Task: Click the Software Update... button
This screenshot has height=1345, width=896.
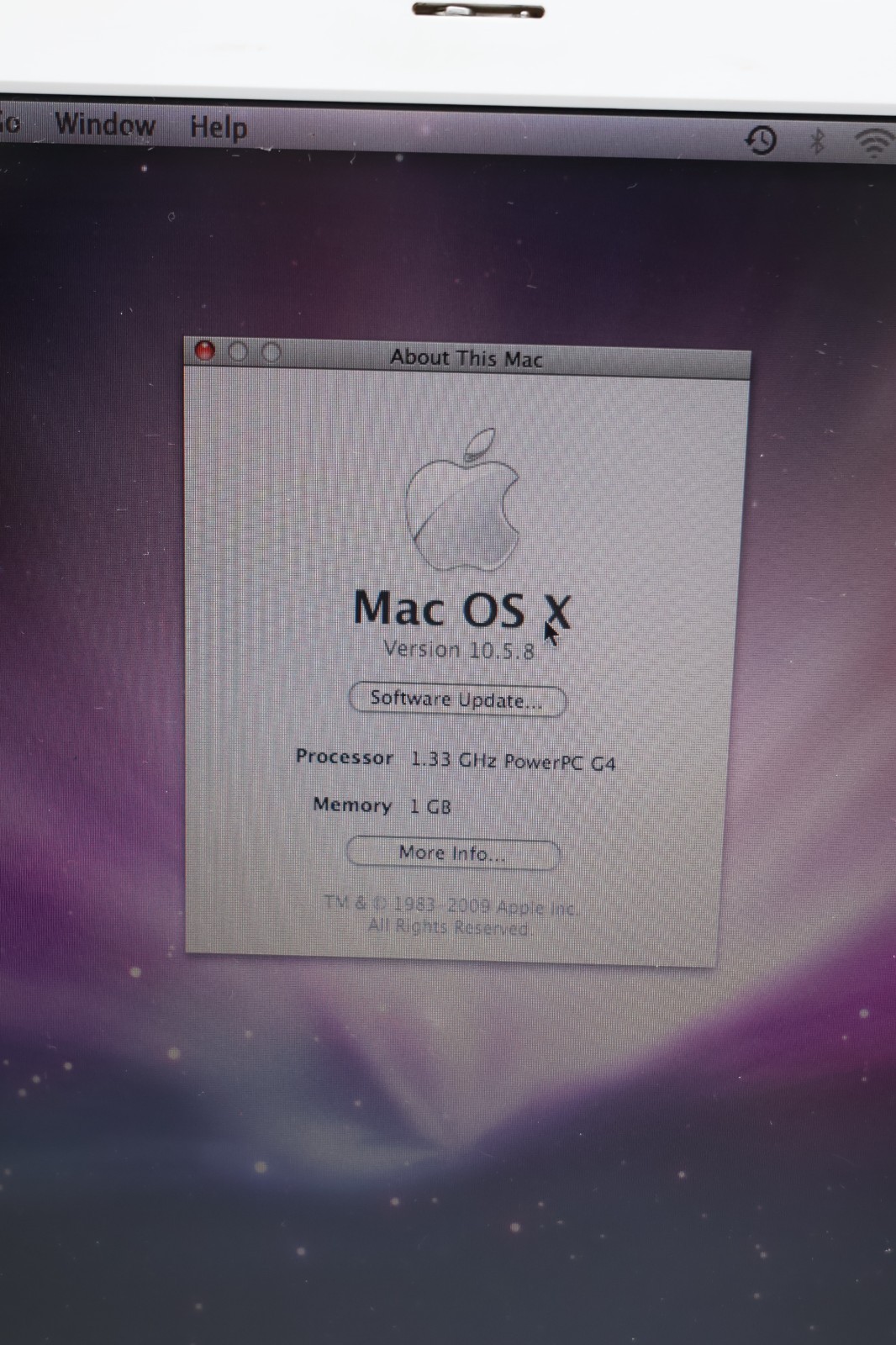Action: (457, 699)
